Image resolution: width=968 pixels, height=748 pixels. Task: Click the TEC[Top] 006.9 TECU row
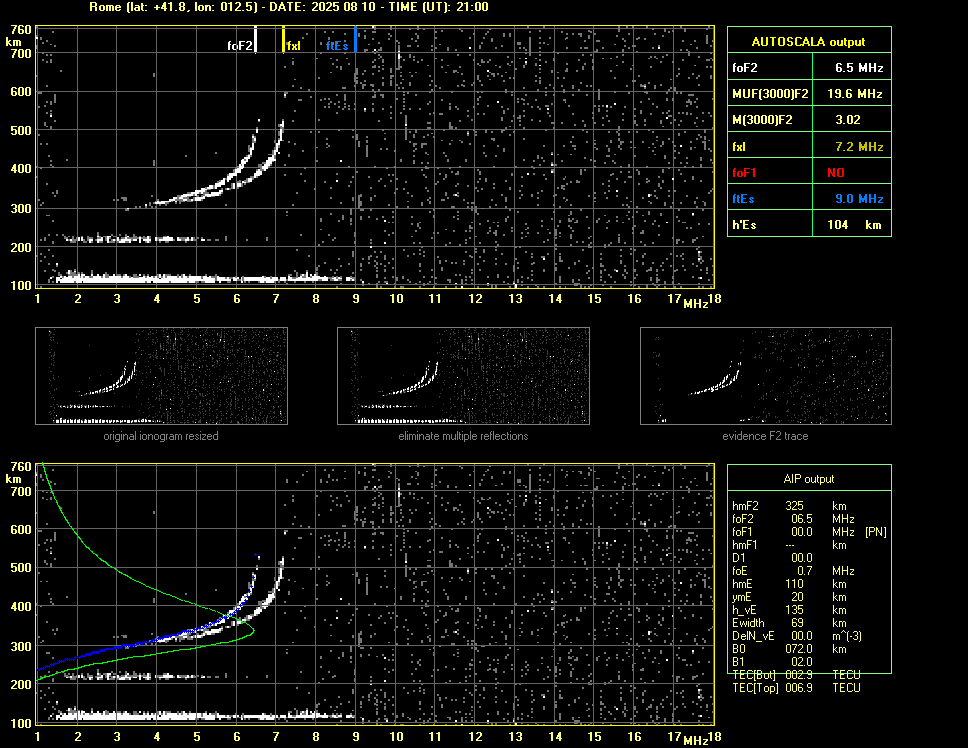[796, 688]
